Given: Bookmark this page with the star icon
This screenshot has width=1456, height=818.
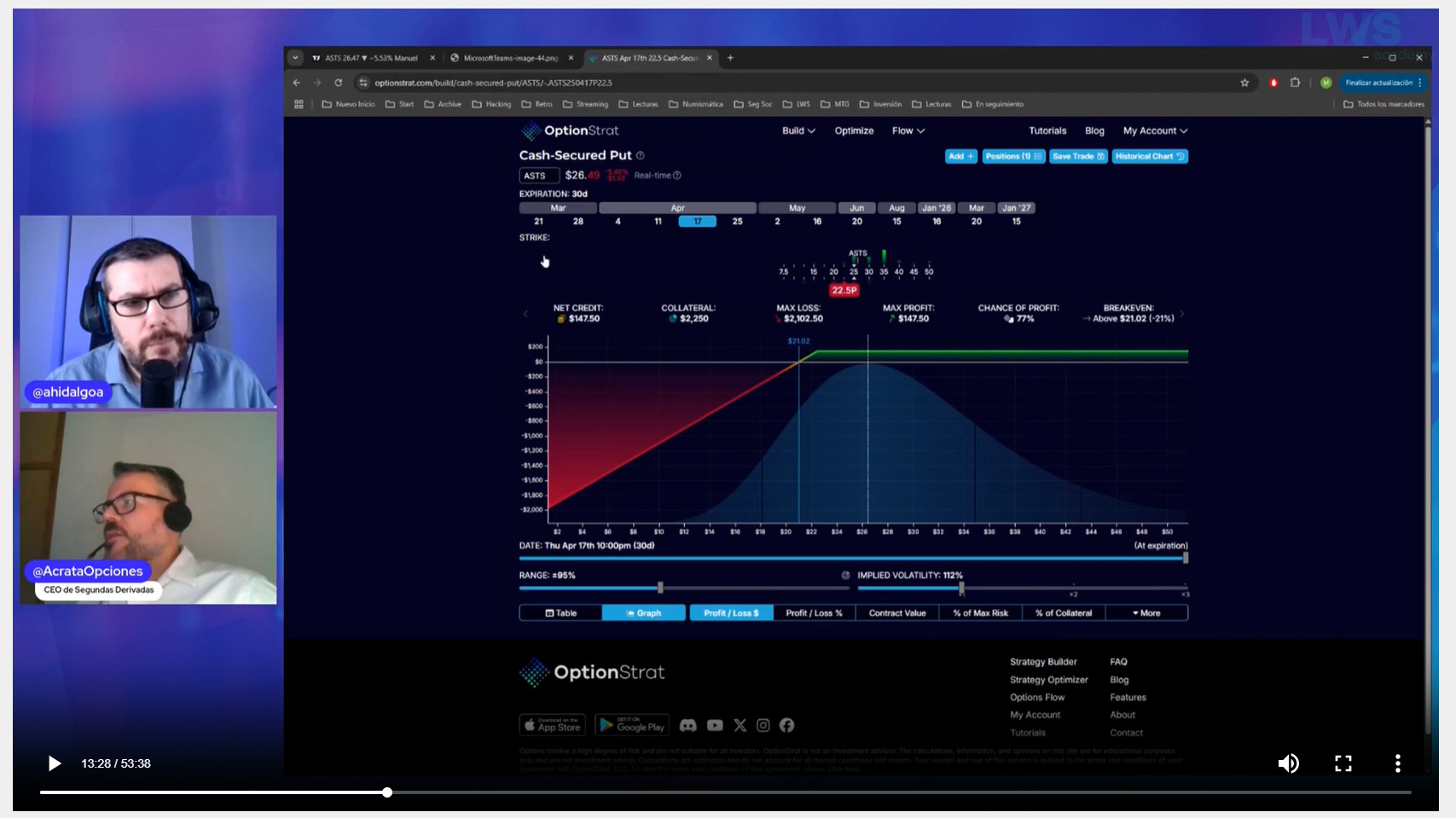Looking at the screenshot, I should 1244,83.
